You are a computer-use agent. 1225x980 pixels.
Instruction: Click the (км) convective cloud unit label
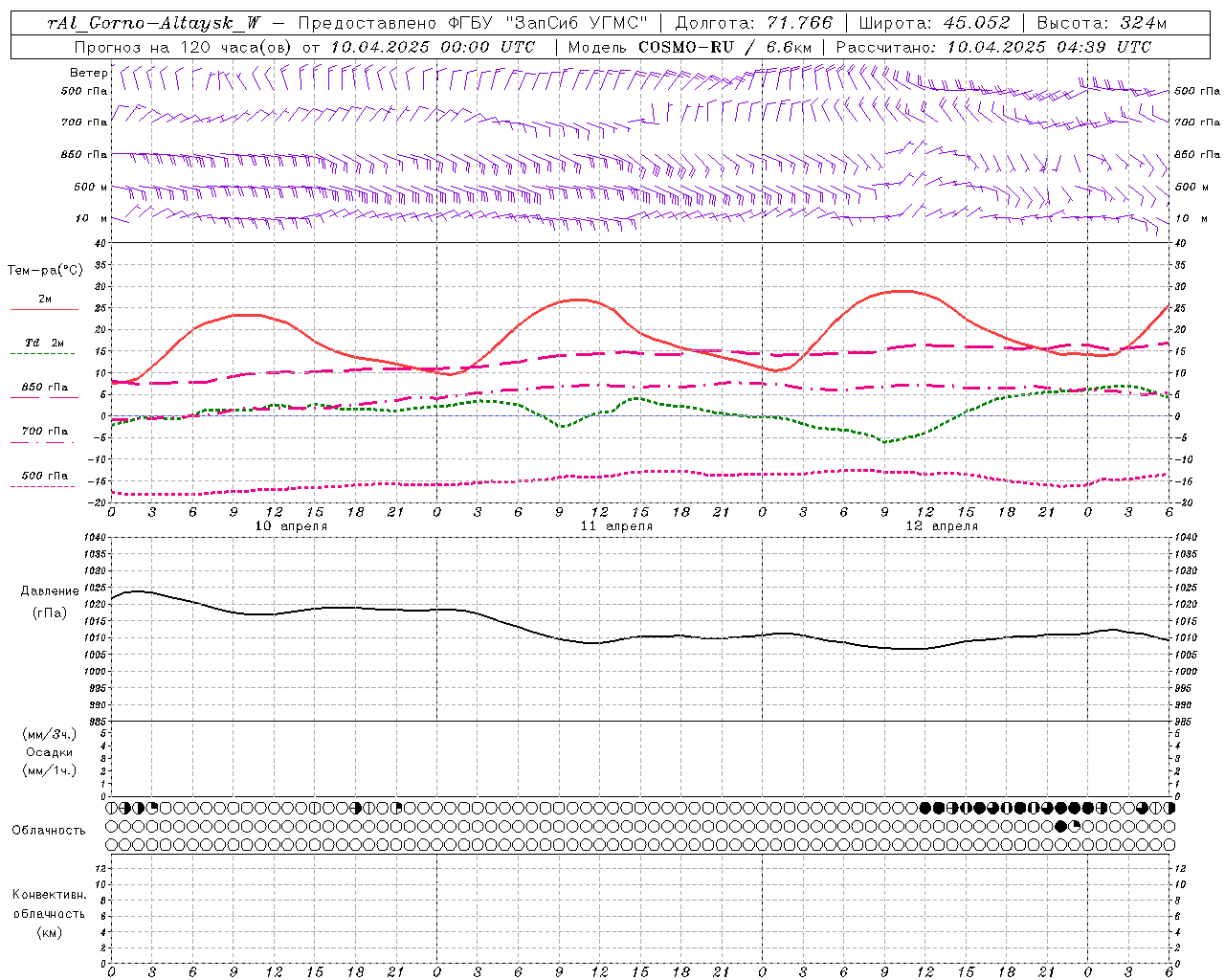coord(49,932)
